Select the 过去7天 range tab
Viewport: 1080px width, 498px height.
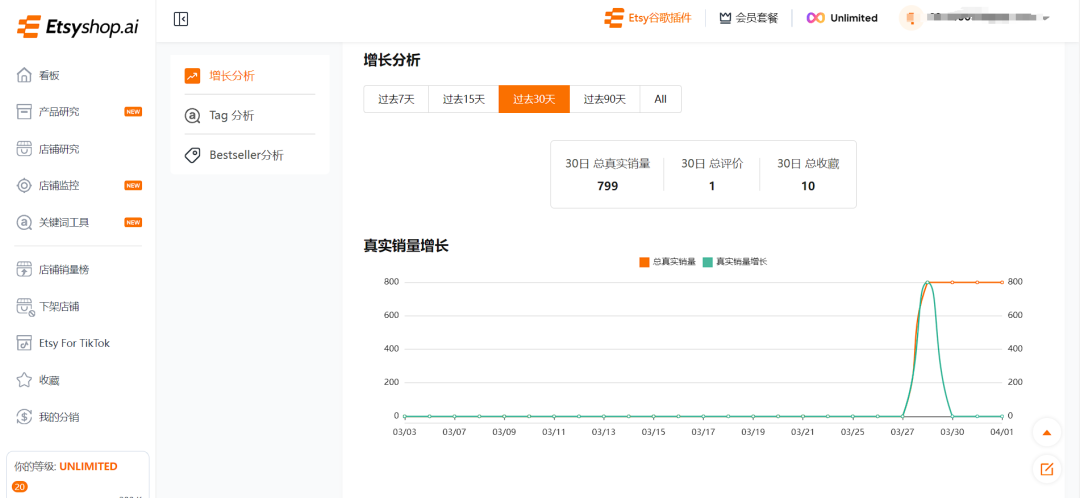tap(396, 99)
